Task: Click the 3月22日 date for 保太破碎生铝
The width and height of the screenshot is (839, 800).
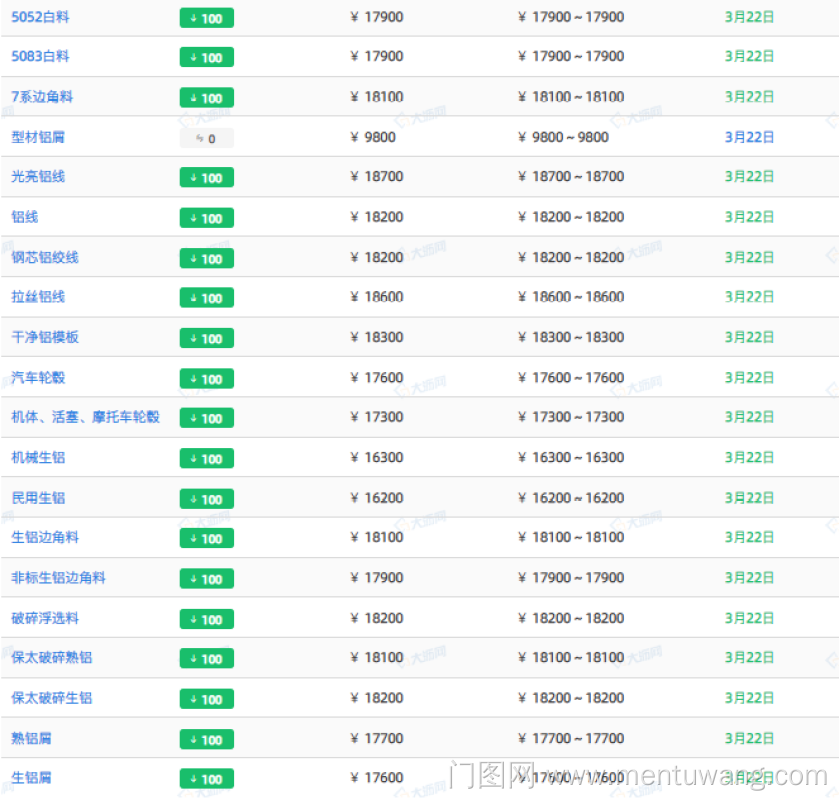Action: (x=749, y=698)
